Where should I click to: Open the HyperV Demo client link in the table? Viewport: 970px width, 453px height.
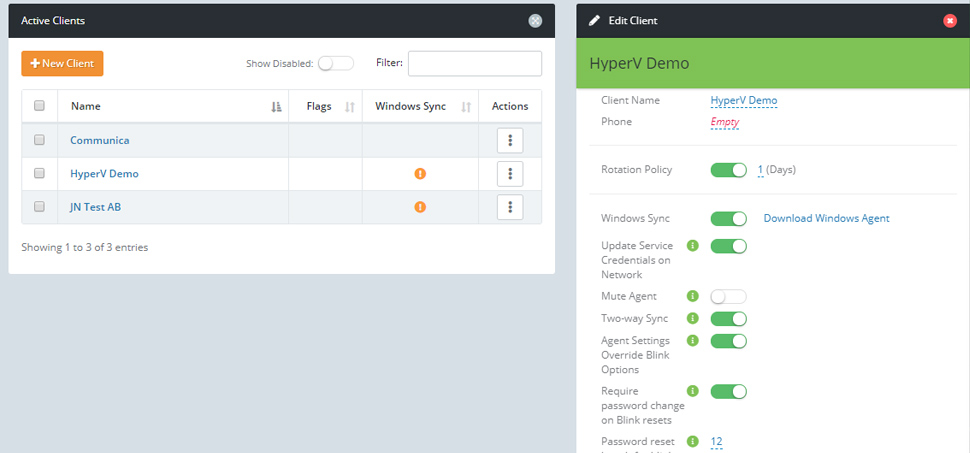coord(105,174)
